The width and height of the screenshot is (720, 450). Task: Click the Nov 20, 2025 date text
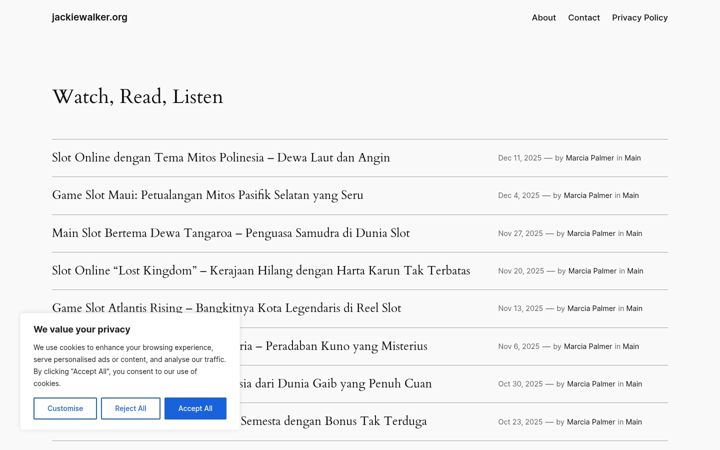[521, 271]
